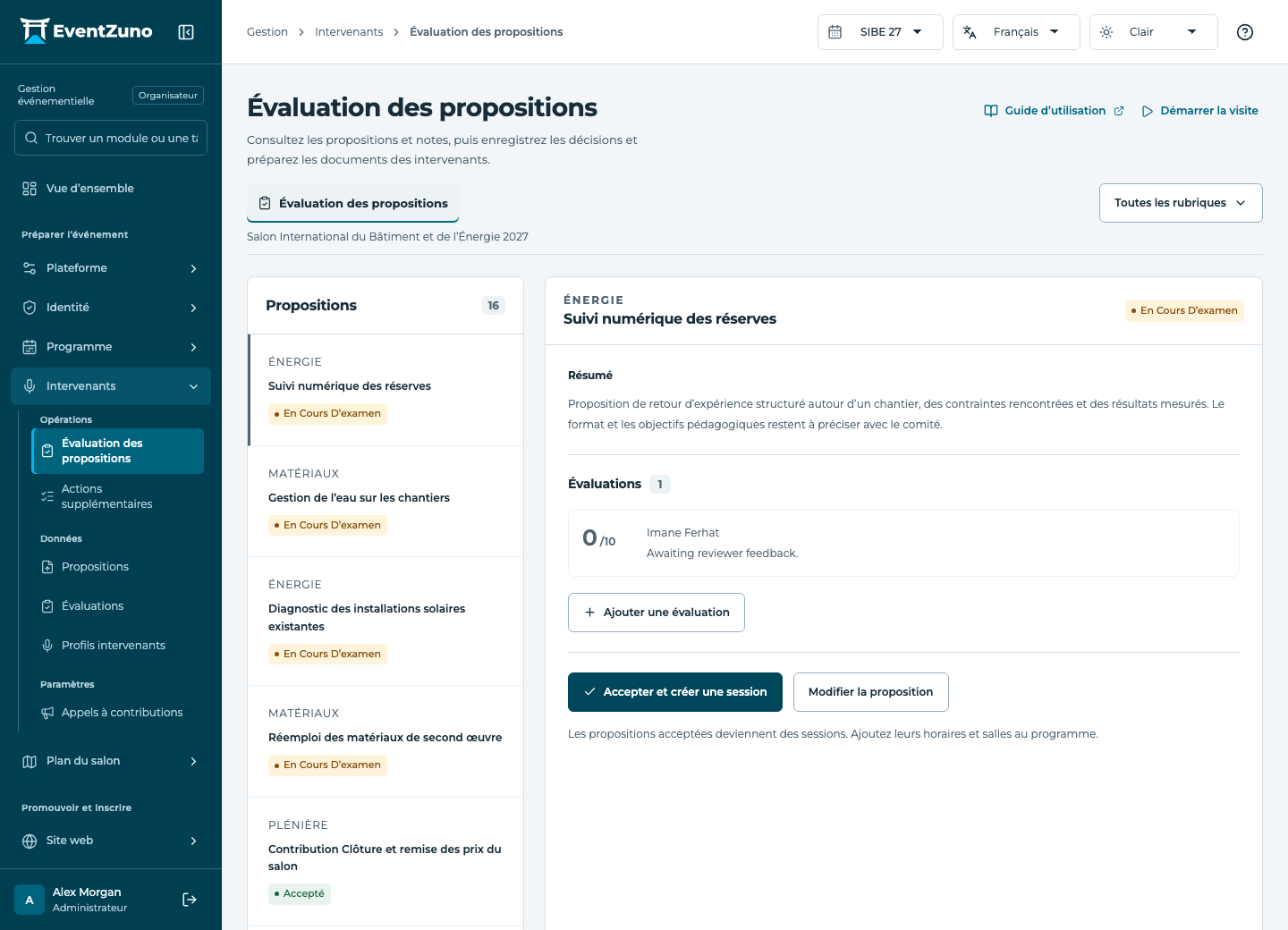Image resolution: width=1288 pixels, height=930 pixels.
Task: Click Accepter et créer une session
Action: [x=675, y=692]
